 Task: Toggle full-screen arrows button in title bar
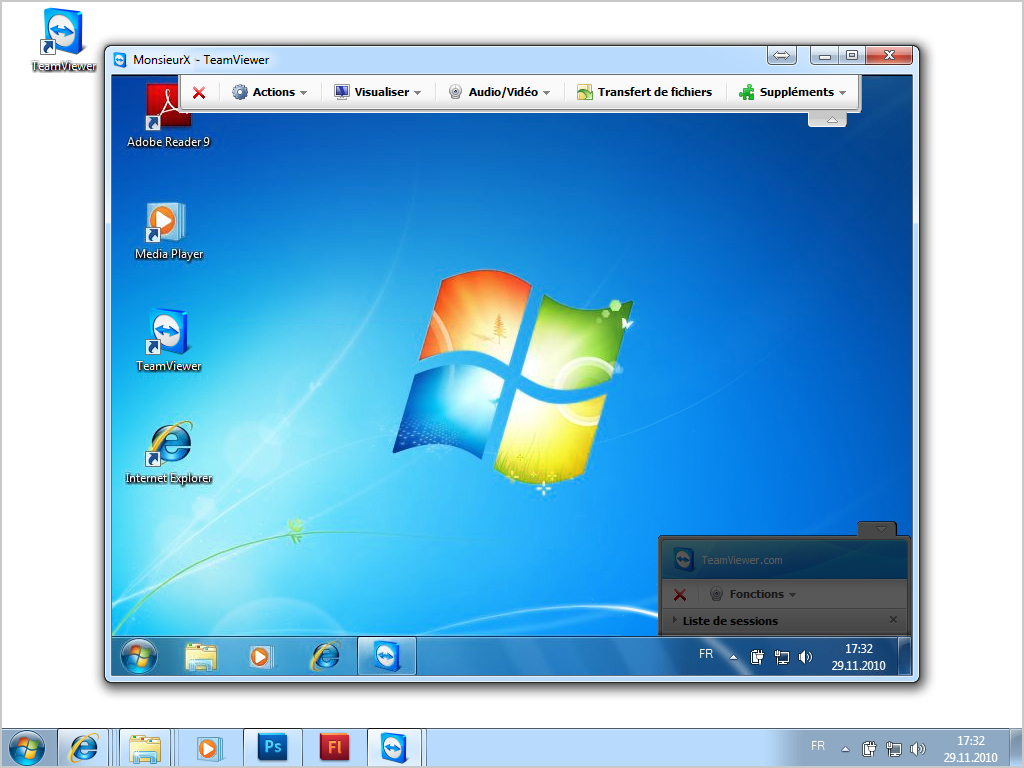point(782,56)
